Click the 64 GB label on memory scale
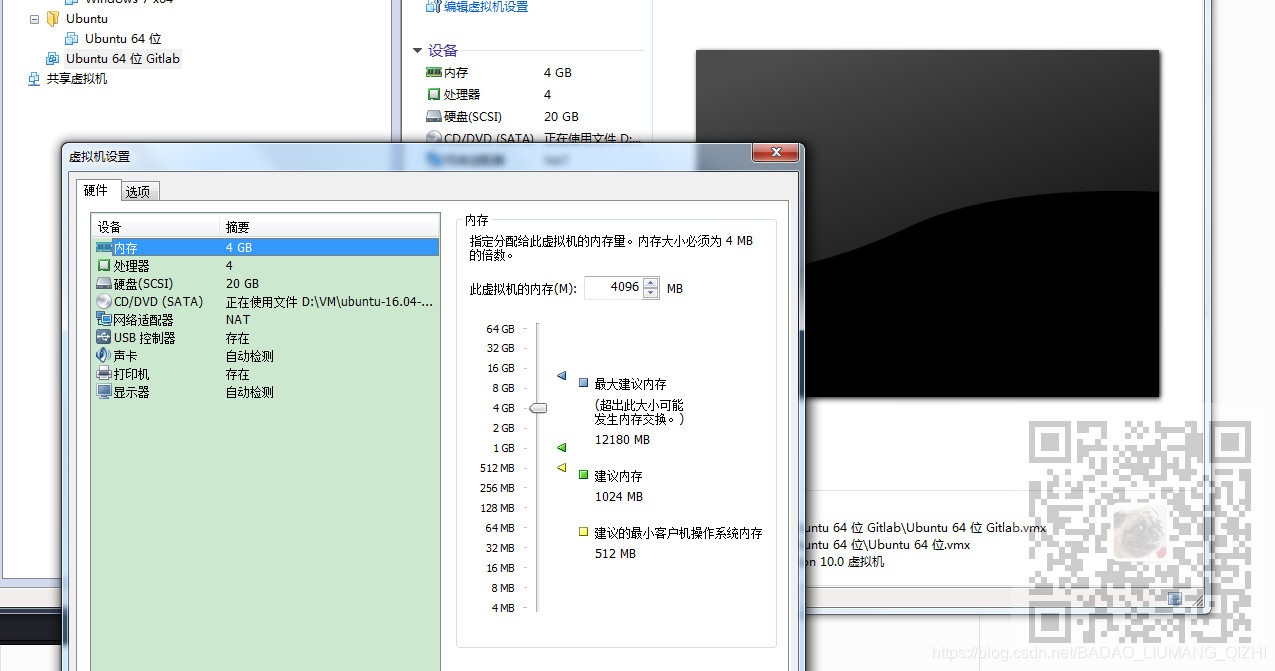Viewport: 1275px width, 671px height. pos(501,328)
